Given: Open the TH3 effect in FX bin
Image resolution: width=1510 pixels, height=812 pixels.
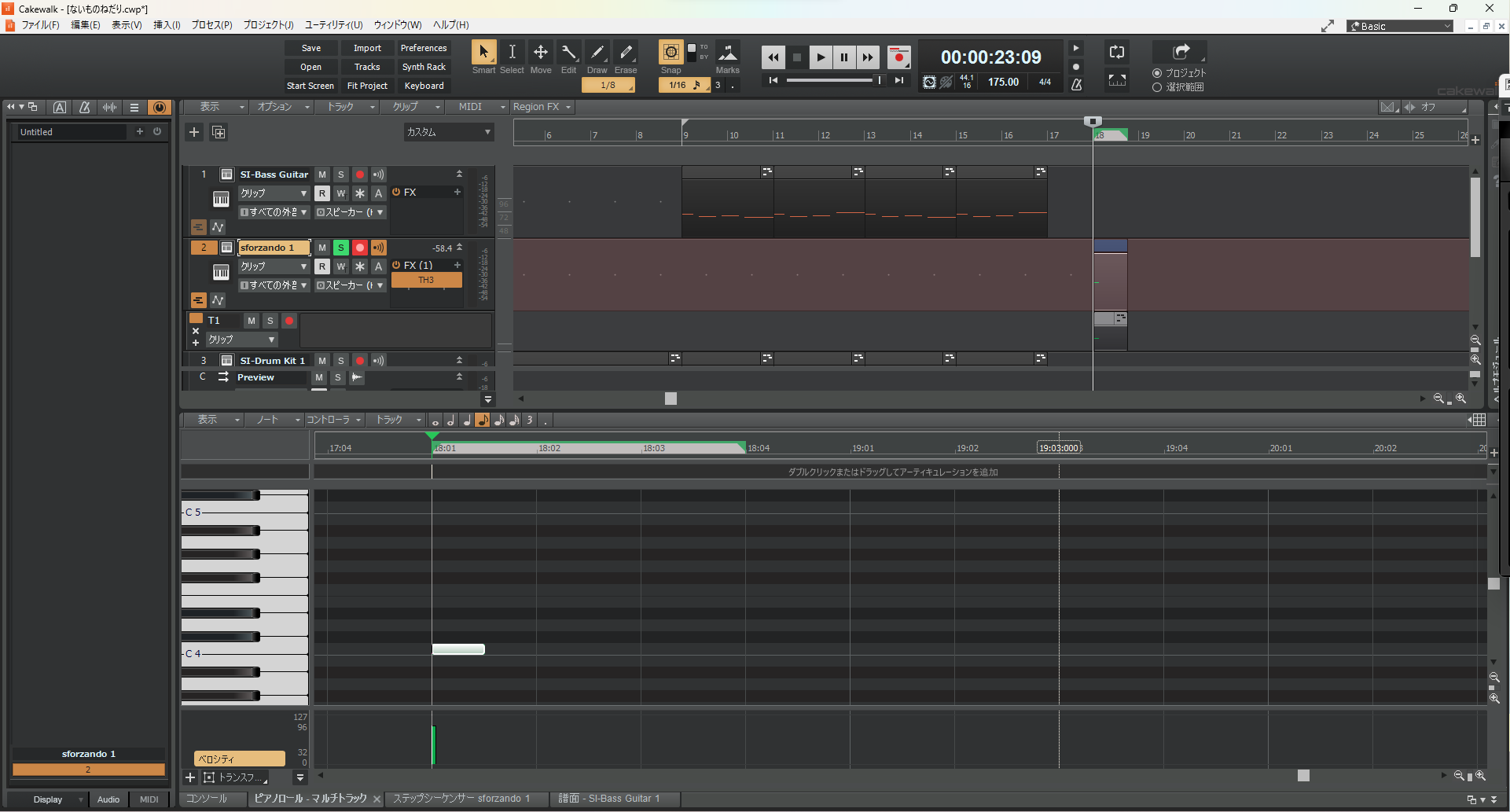Looking at the screenshot, I should pyautogui.click(x=426, y=280).
